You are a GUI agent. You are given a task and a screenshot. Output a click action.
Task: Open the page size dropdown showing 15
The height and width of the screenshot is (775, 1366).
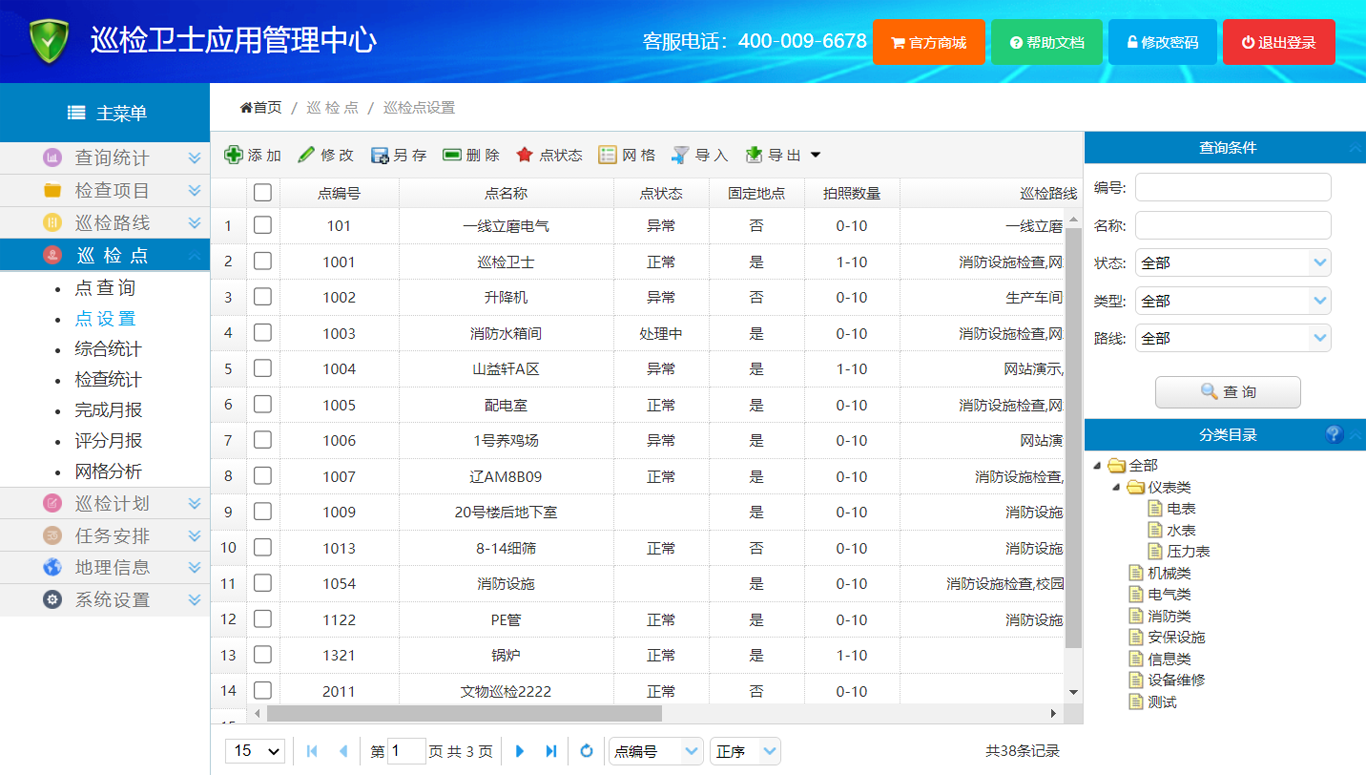click(256, 751)
